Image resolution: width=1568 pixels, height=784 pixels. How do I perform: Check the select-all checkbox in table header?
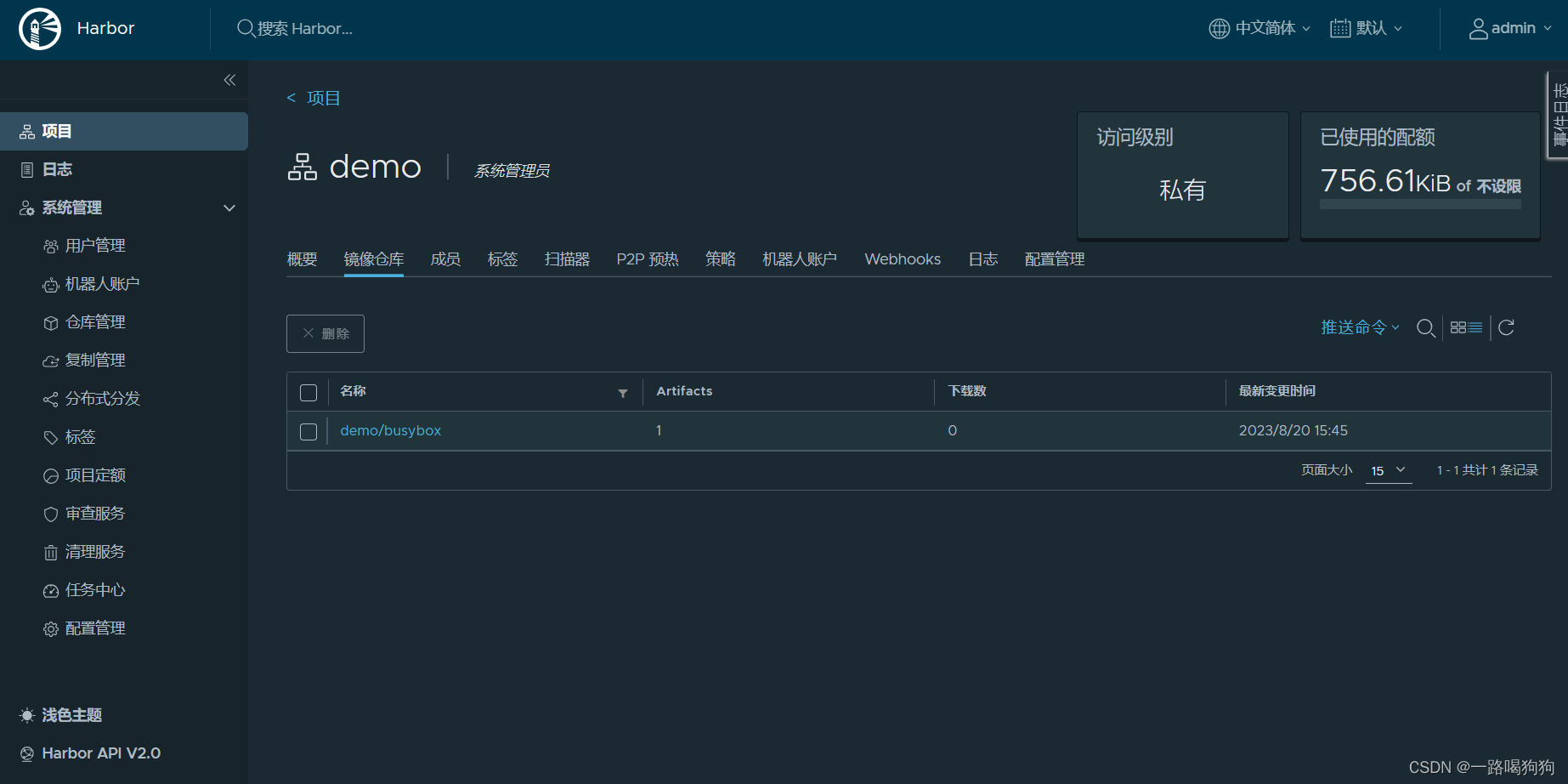coord(309,393)
